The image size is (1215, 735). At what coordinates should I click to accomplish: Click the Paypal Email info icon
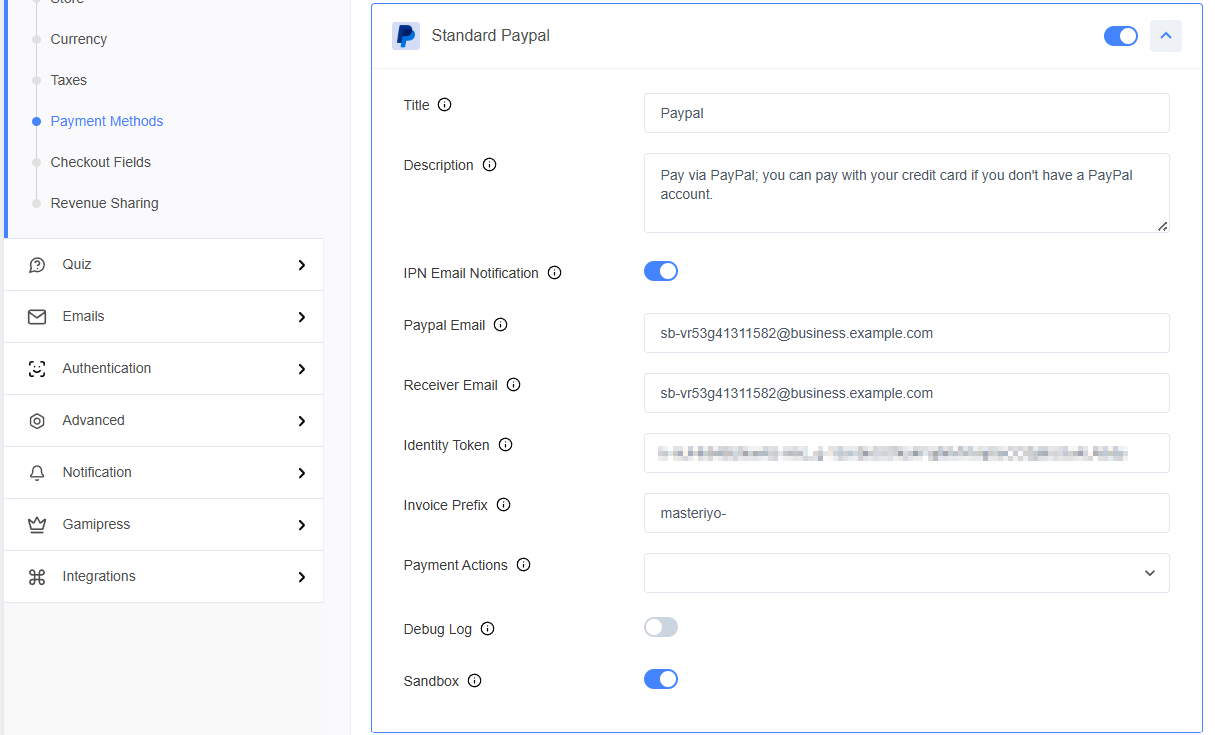[501, 325]
